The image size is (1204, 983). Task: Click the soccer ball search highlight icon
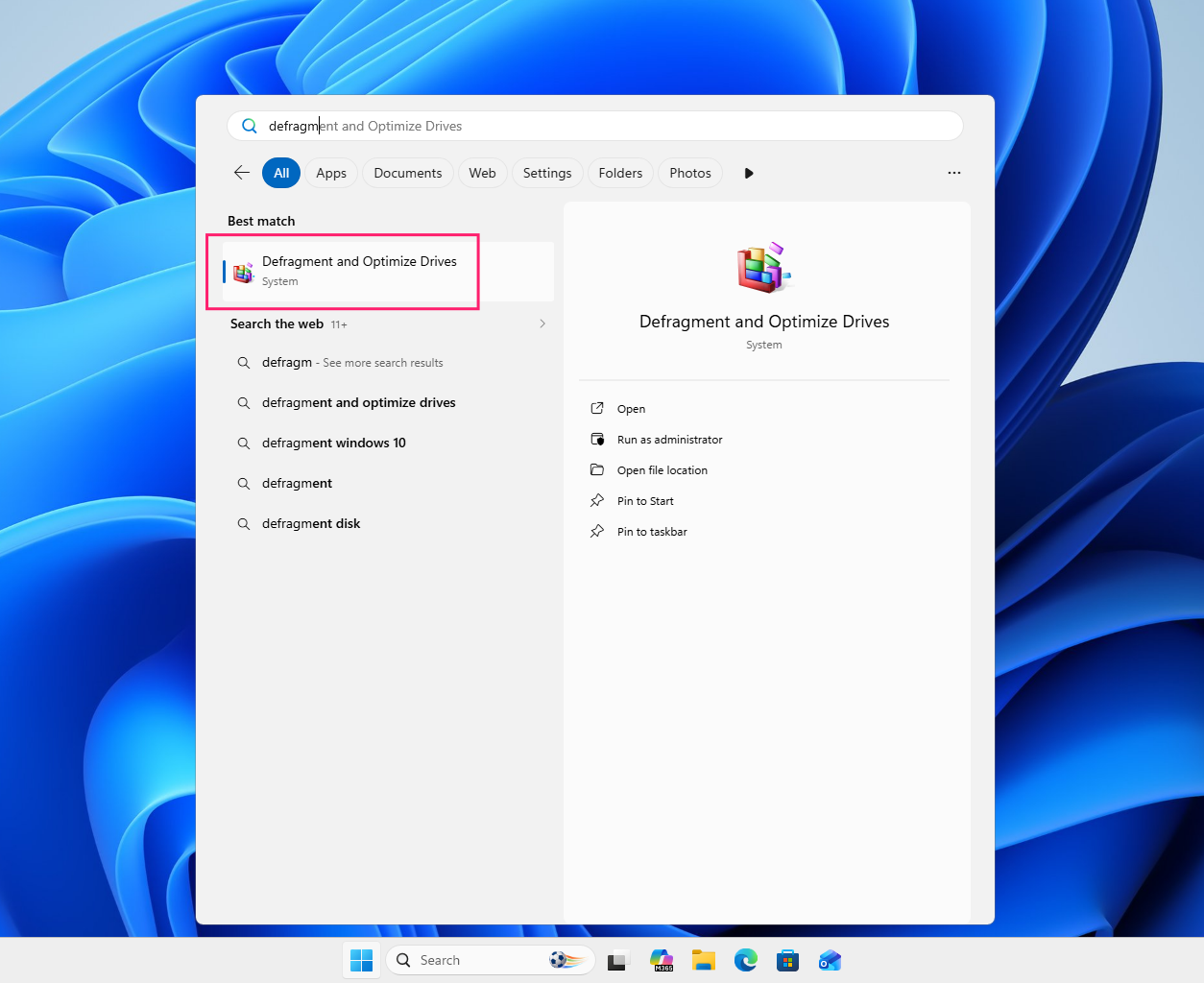point(566,960)
